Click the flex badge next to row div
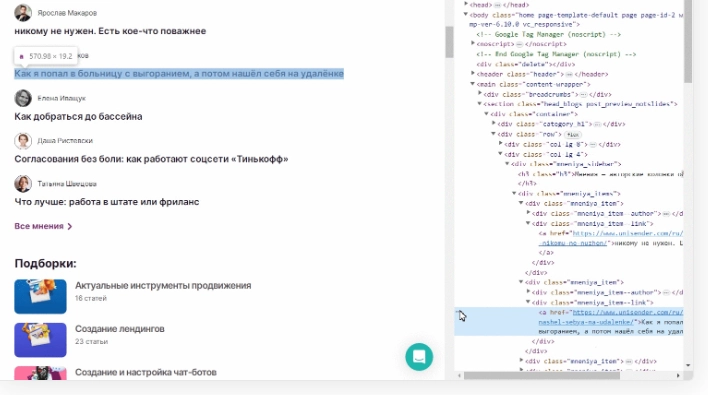708x395 pixels. click(573, 135)
